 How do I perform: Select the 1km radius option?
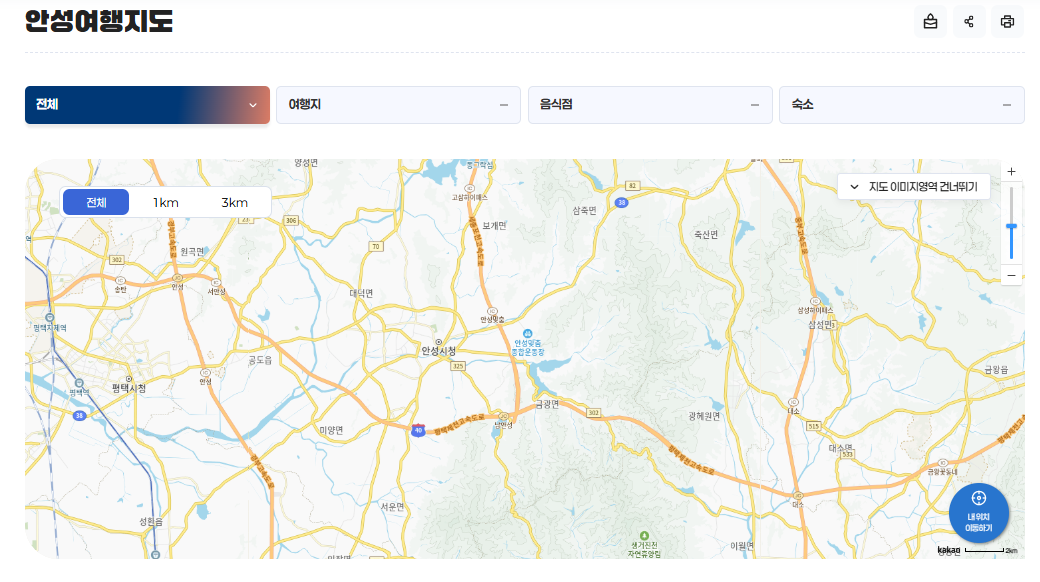pyautogui.click(x=165, y=203)
